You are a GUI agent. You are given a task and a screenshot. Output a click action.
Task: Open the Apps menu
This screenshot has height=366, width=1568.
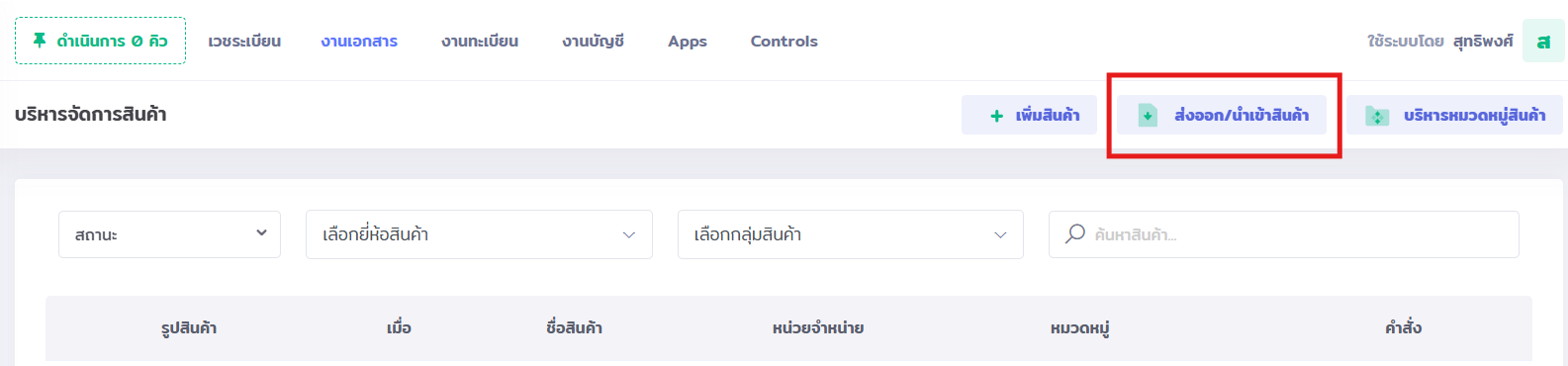click(x=688, y=42)
